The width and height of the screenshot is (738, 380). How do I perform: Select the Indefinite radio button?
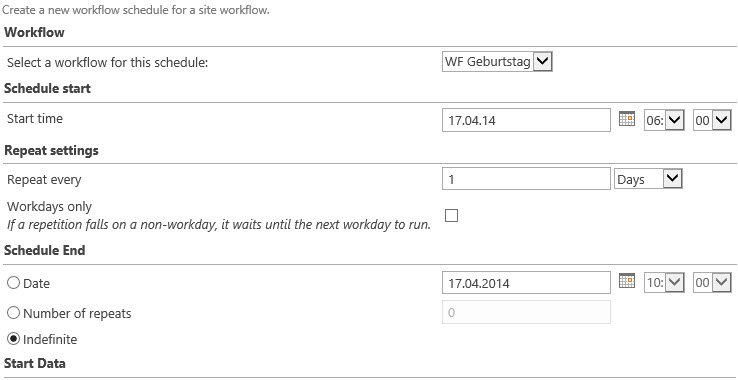(x=14, y=339)
